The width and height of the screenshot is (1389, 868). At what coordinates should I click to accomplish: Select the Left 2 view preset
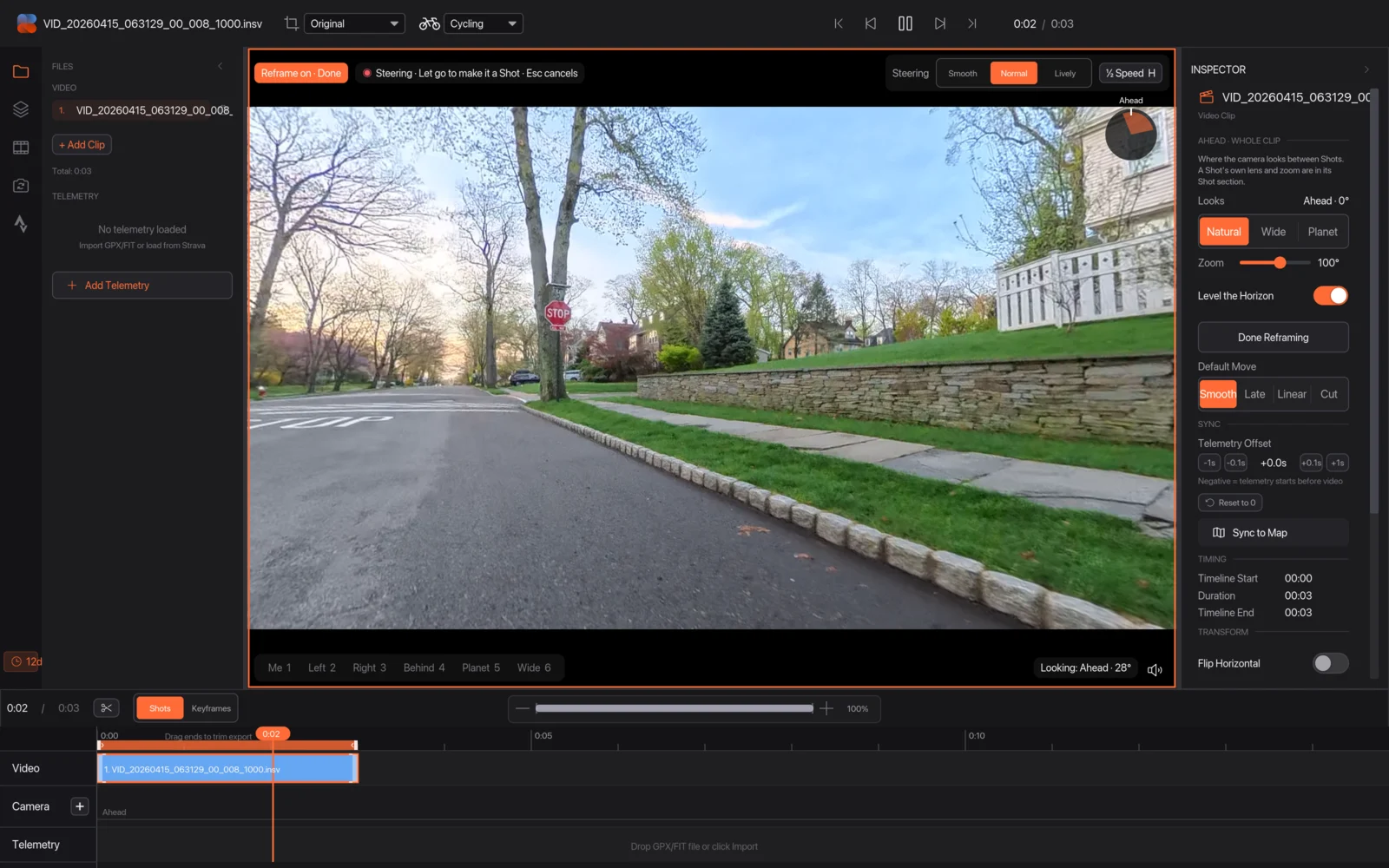click(x=321, y=667)
